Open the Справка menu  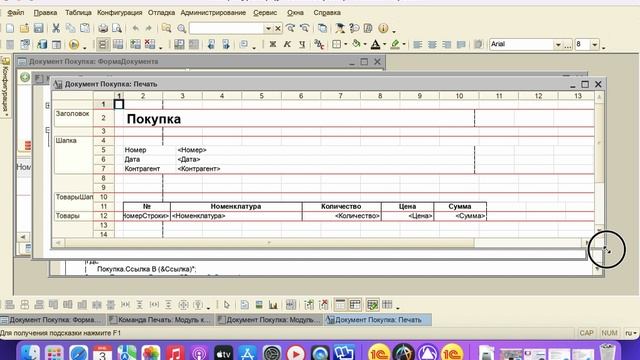coord(327,13)
